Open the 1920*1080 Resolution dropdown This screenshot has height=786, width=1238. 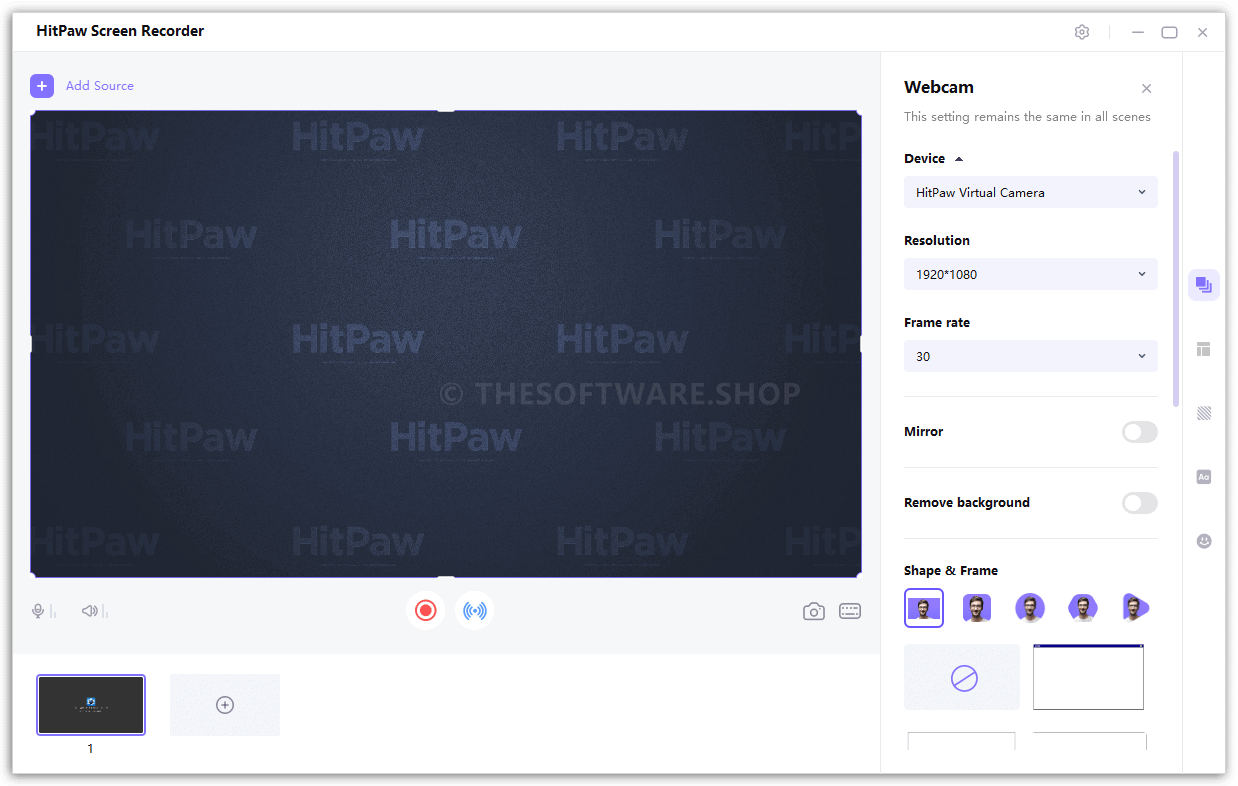[1031, 274]
